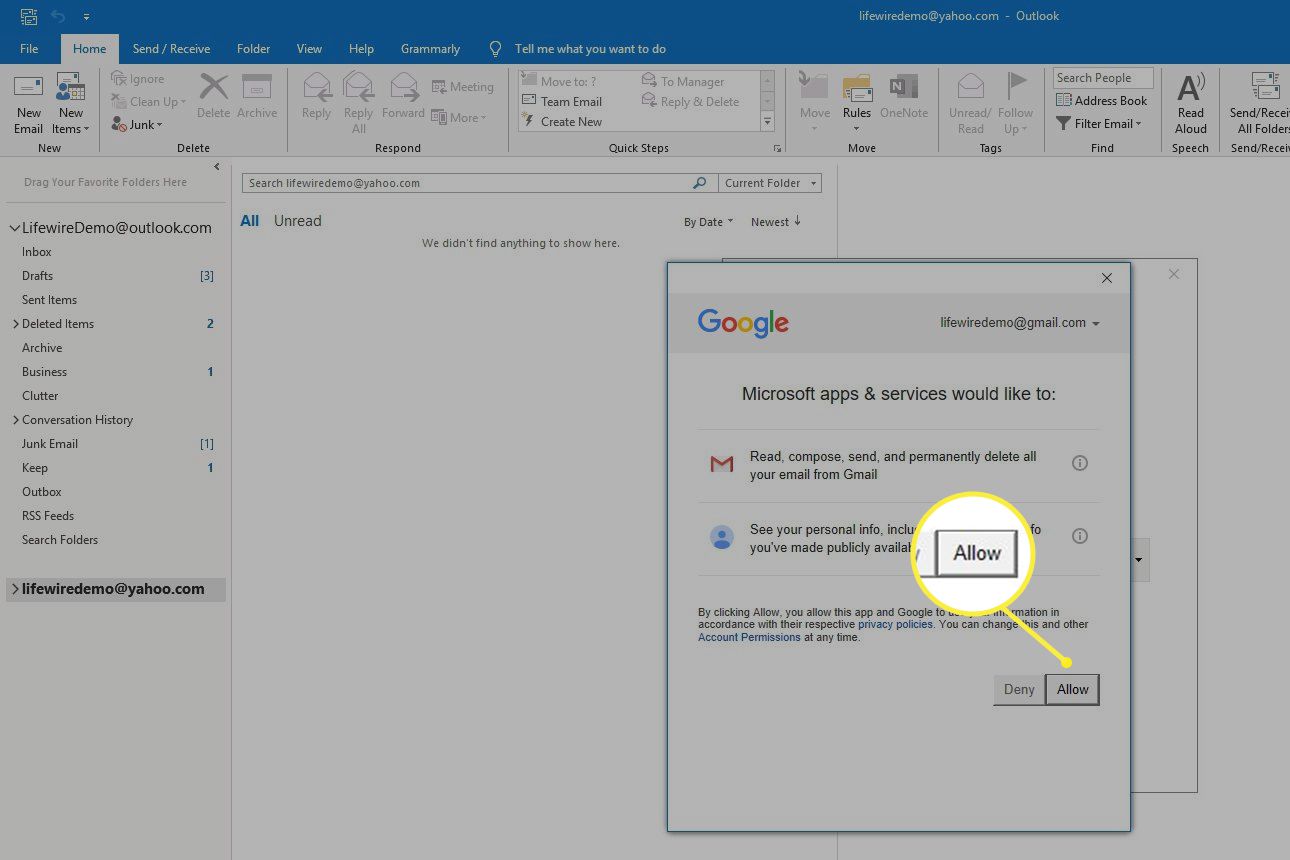The height and width of the screenshot is (860, 1290).
Task: Click the New Email icon
Action: (28, 104)
